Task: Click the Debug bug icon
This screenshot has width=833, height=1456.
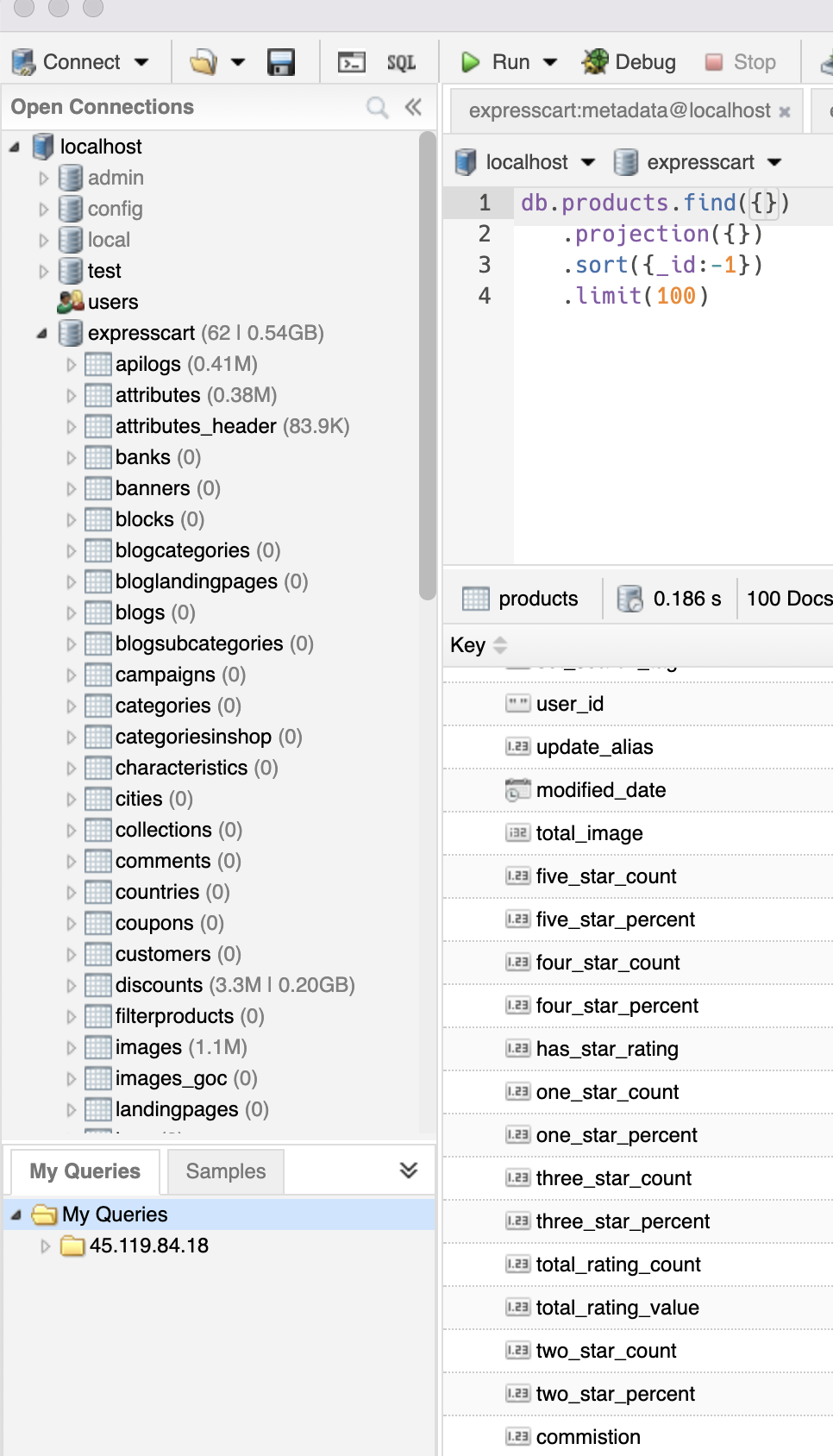Action: [595, 62]
